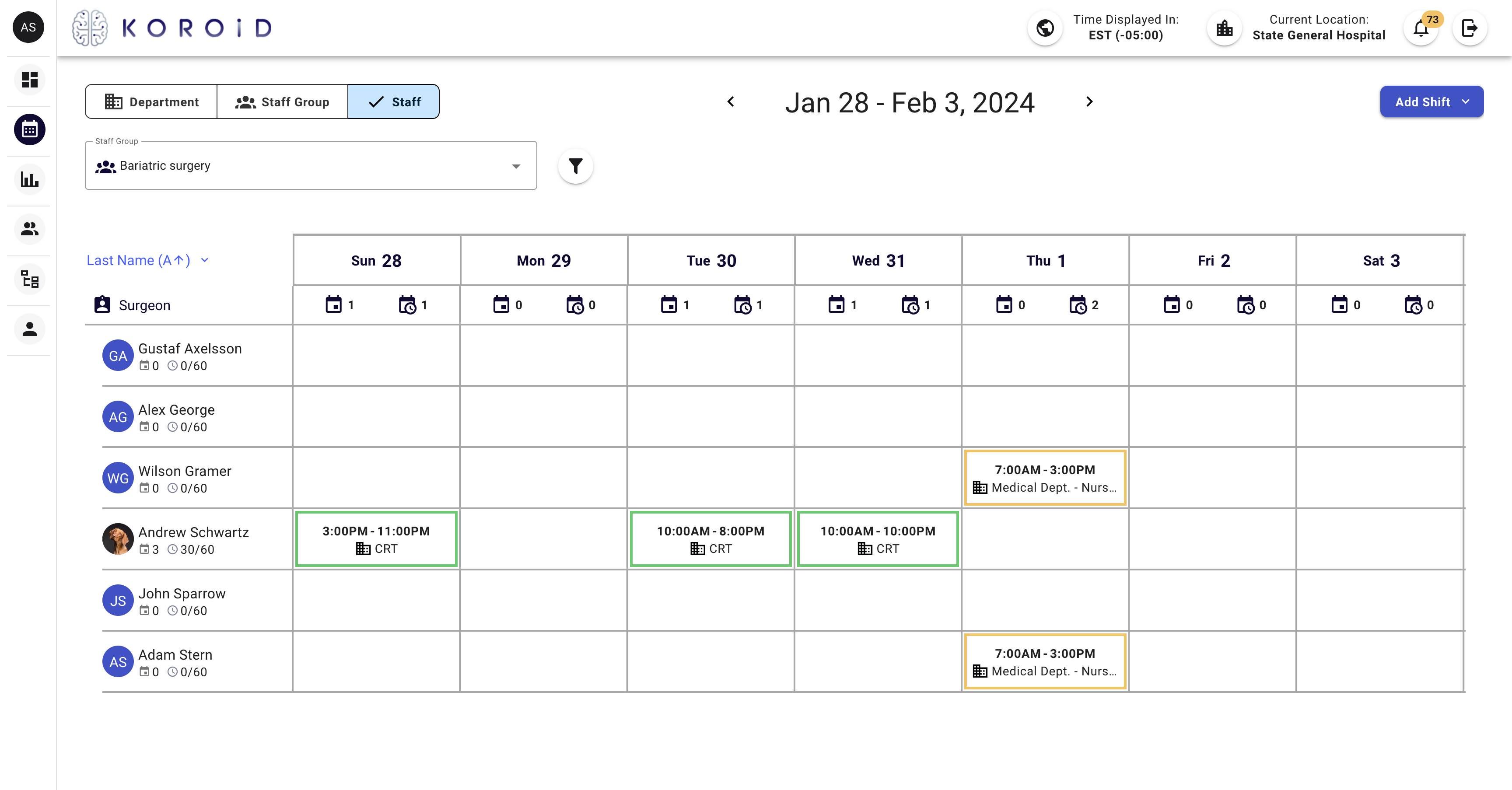Select the Staff view toggle
Screen dimensions: 1512x790
pos(393,101)
